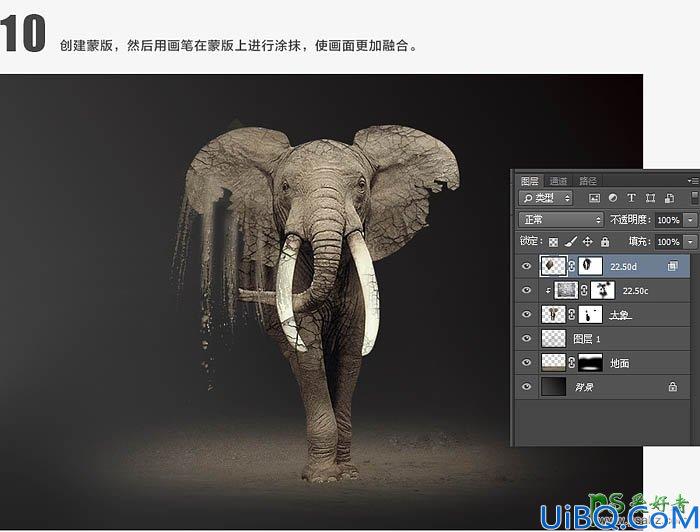Click the 地面 layer name
Viewport: 700px width, 532px height.
(620, 363)
